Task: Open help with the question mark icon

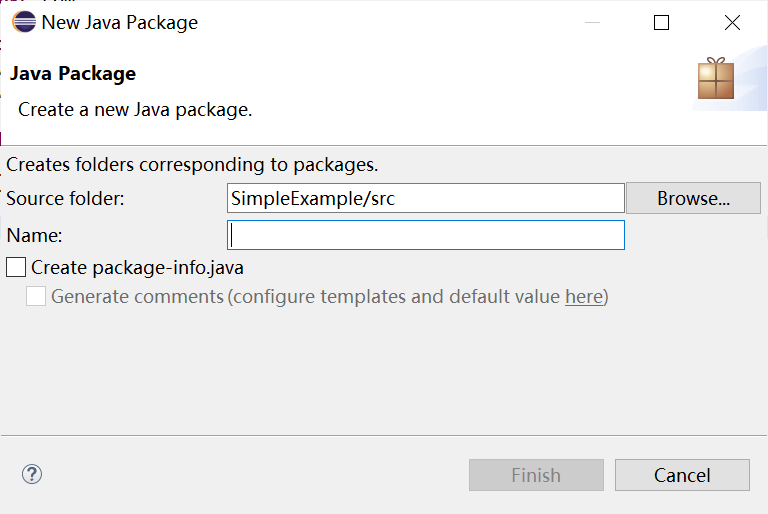Action: [32, 474]
